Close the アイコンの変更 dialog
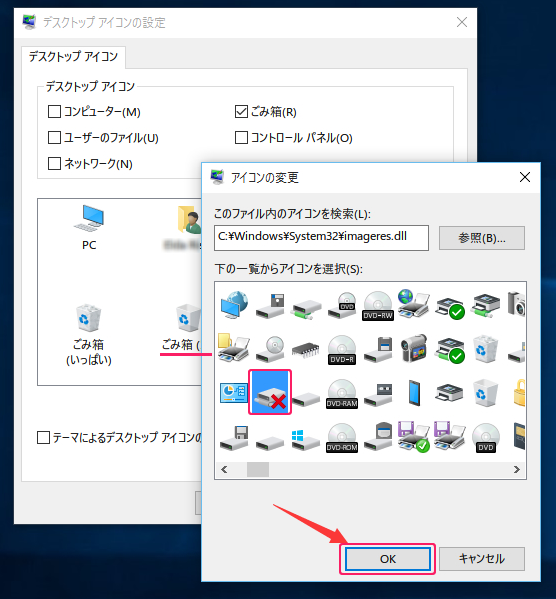This screenshot has width=556, height=599. [525, 177]
